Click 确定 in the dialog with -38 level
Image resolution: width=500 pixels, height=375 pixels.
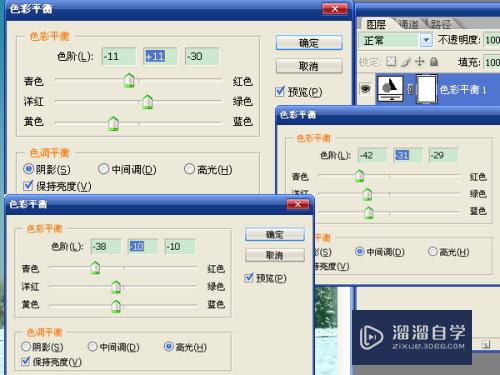275,235
